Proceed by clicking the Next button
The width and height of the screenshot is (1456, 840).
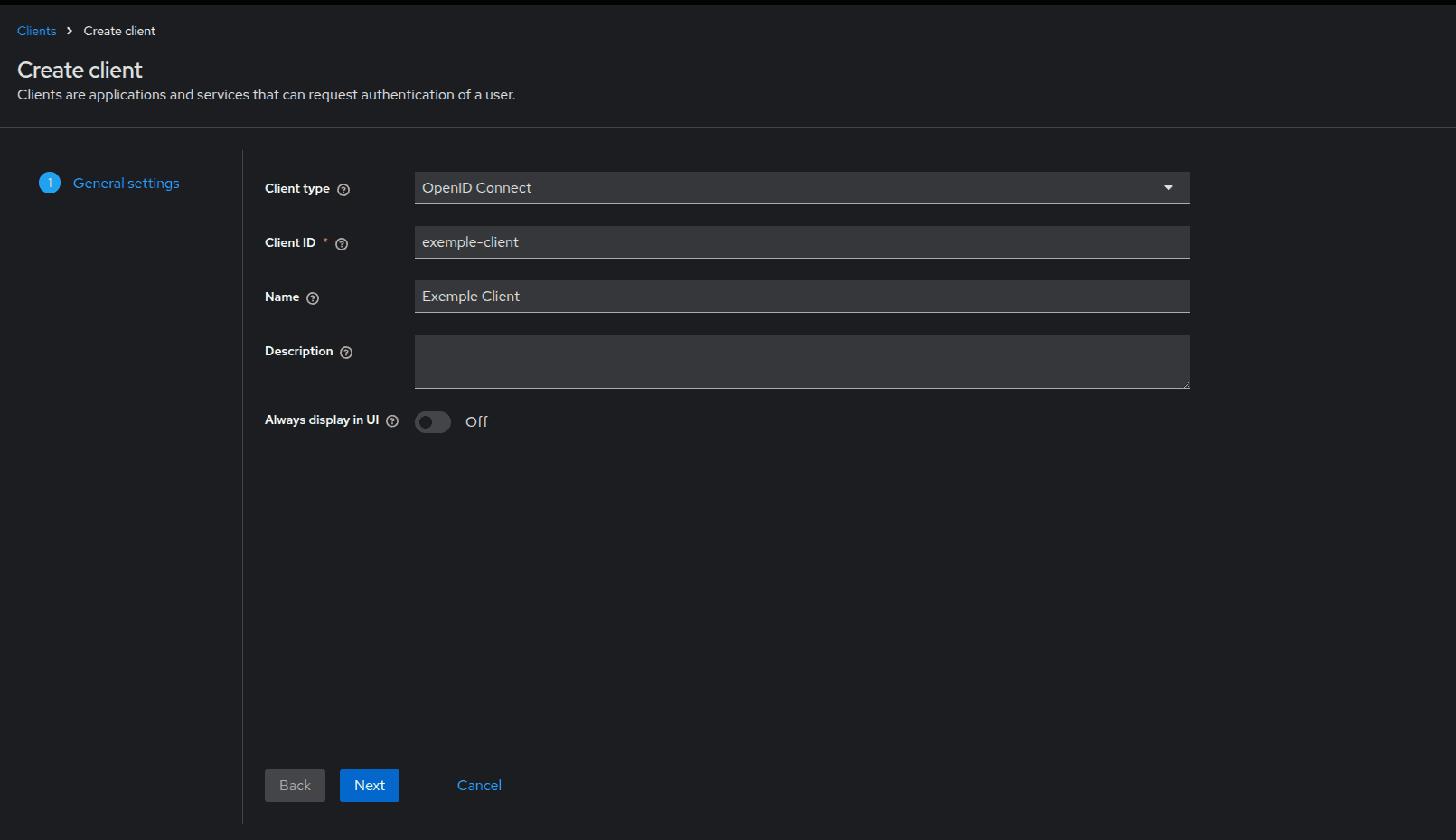(369, 785)
